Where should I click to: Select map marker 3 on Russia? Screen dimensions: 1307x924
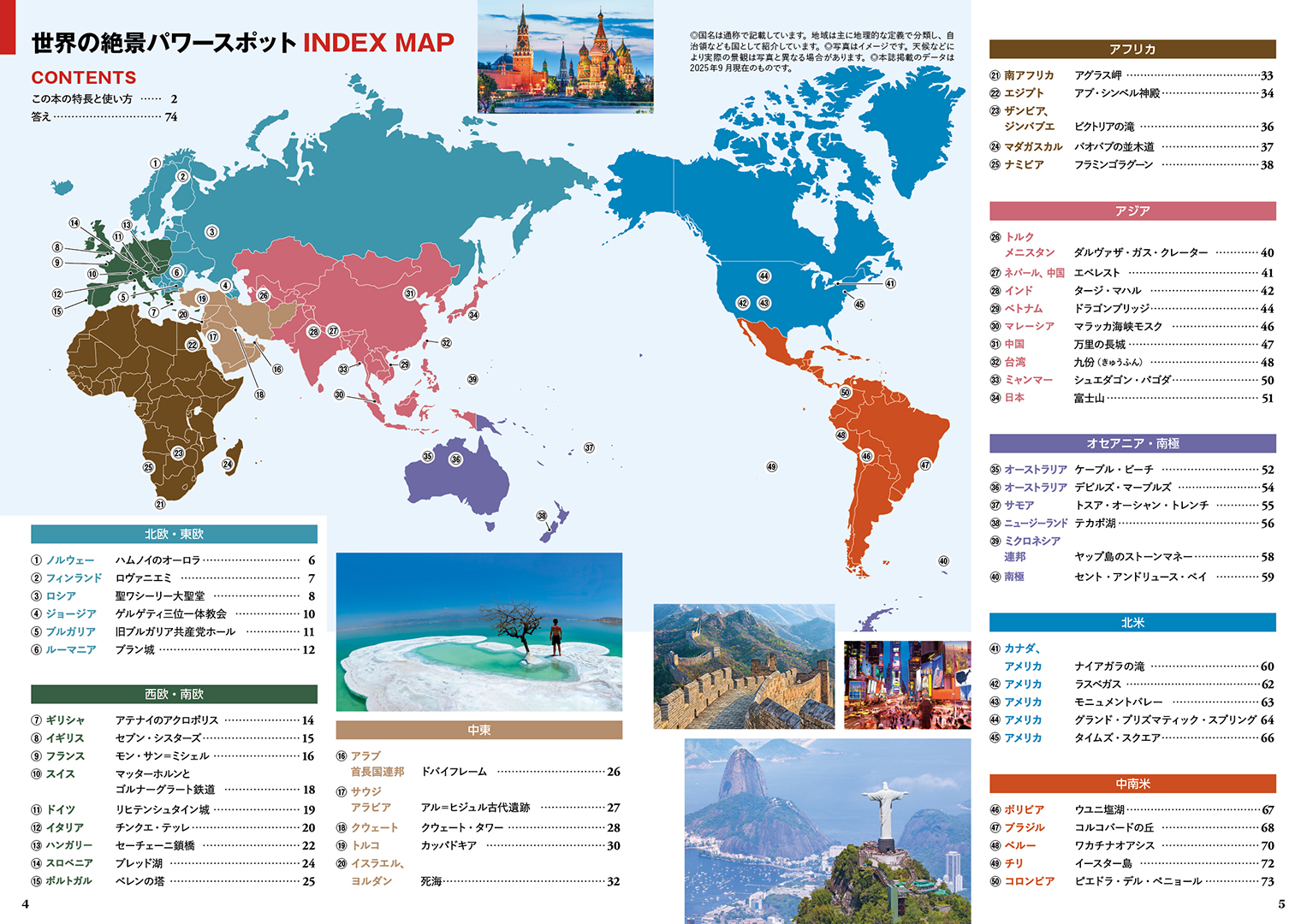212,232
